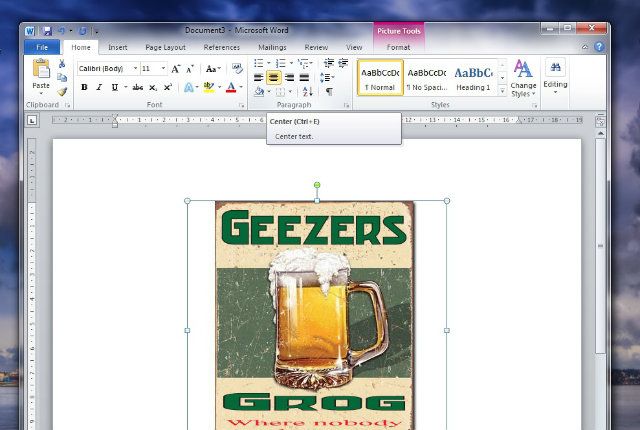
Task: Open the Line Spacing dropdown
Action: pyautogui.click(x=327, y=77)
